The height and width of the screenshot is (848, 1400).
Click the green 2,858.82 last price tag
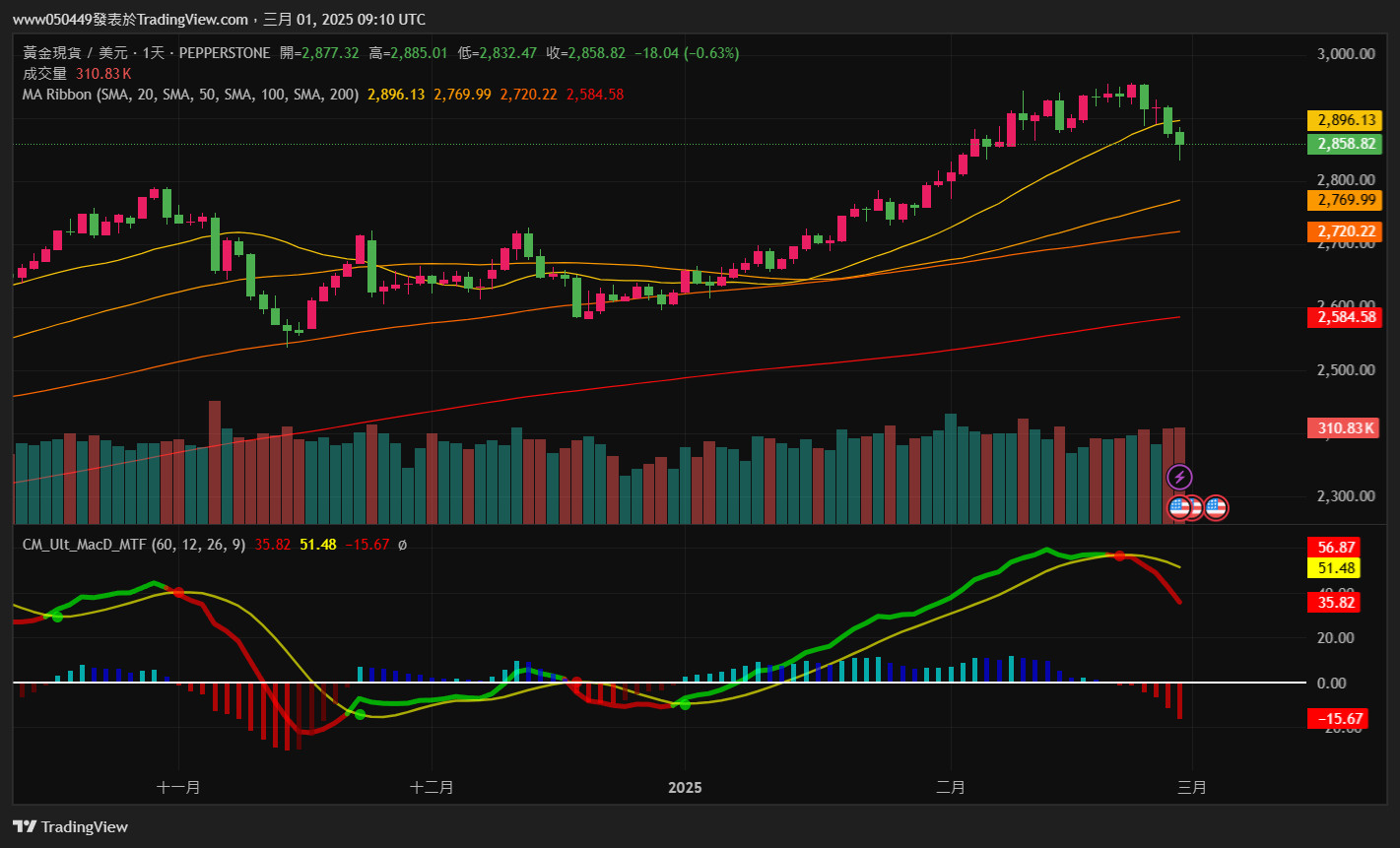pyautogui.click(x=1345, y=144)
